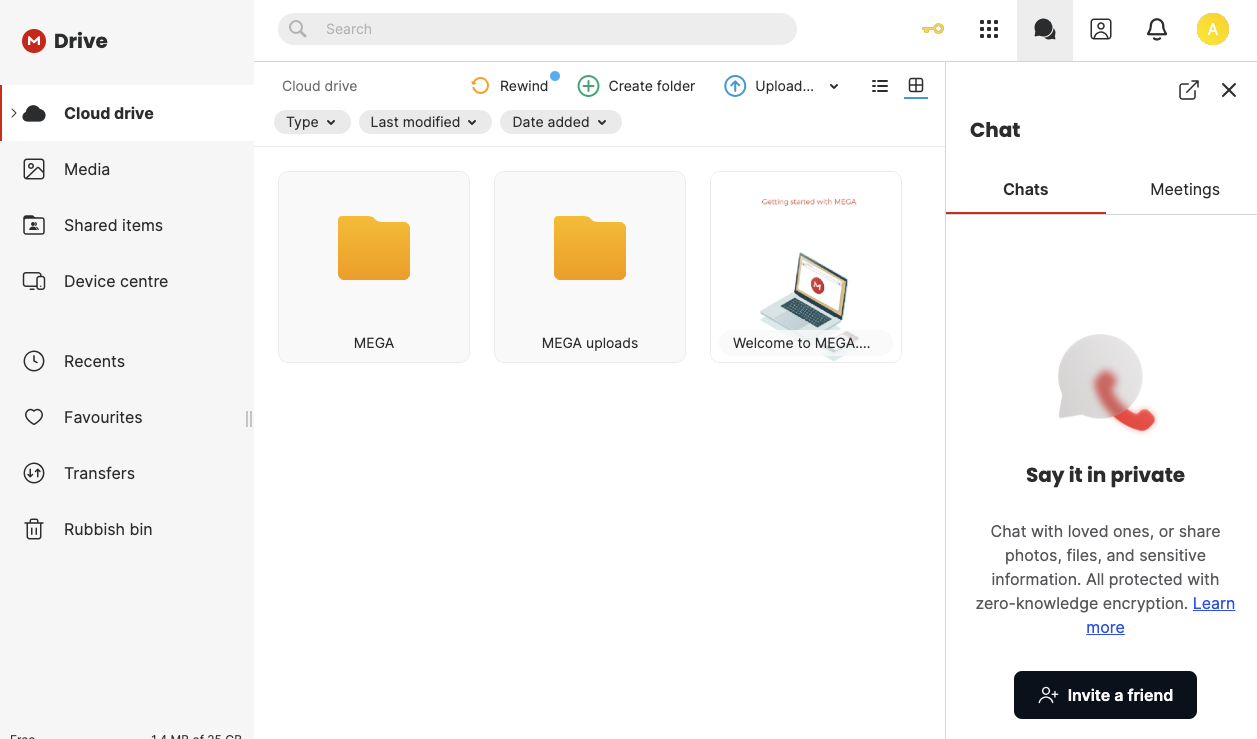Open the Contacts panel icon
Screen dimensions: 1257x739
1101,29
